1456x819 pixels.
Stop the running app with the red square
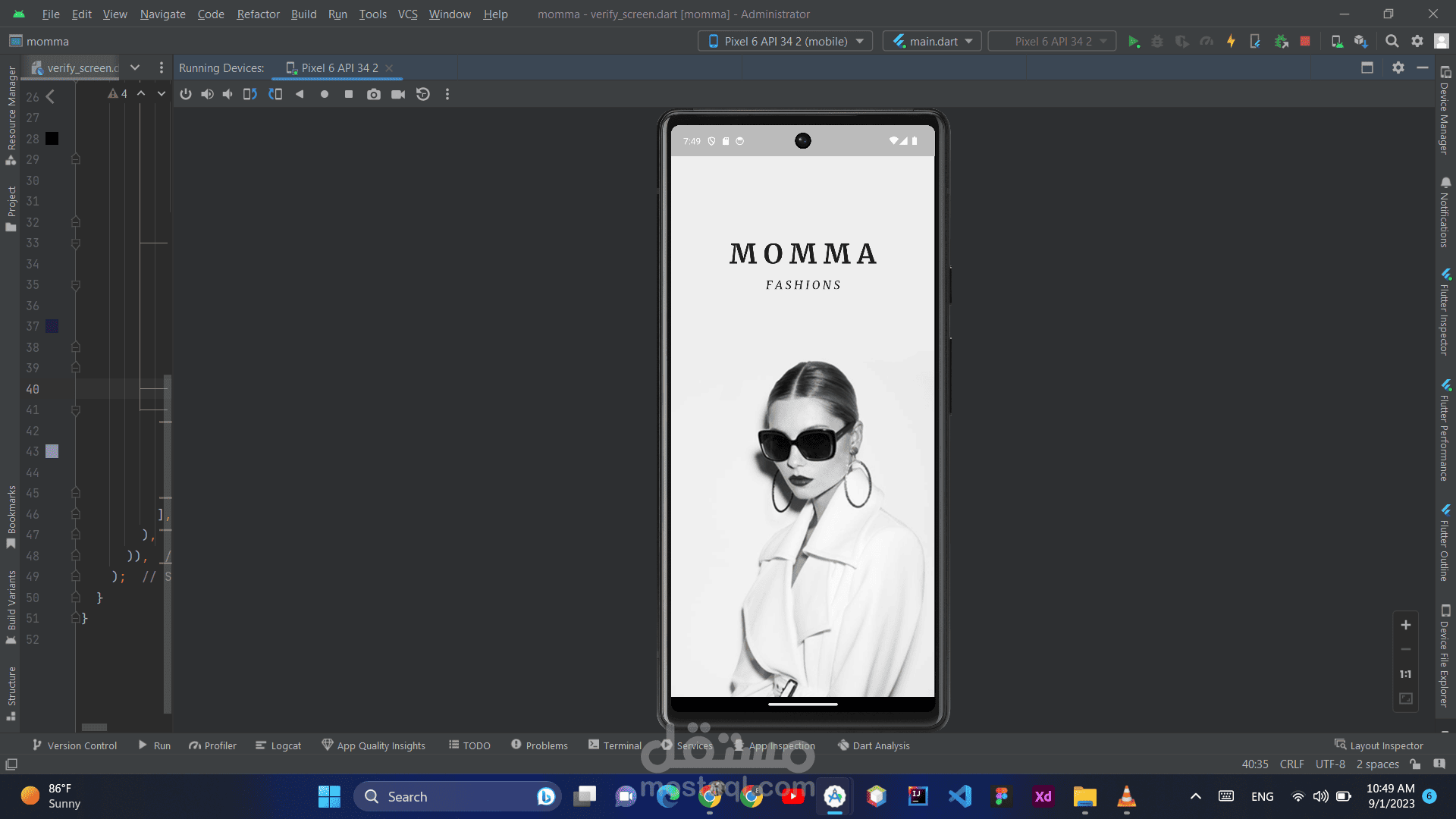point(1305,42)
